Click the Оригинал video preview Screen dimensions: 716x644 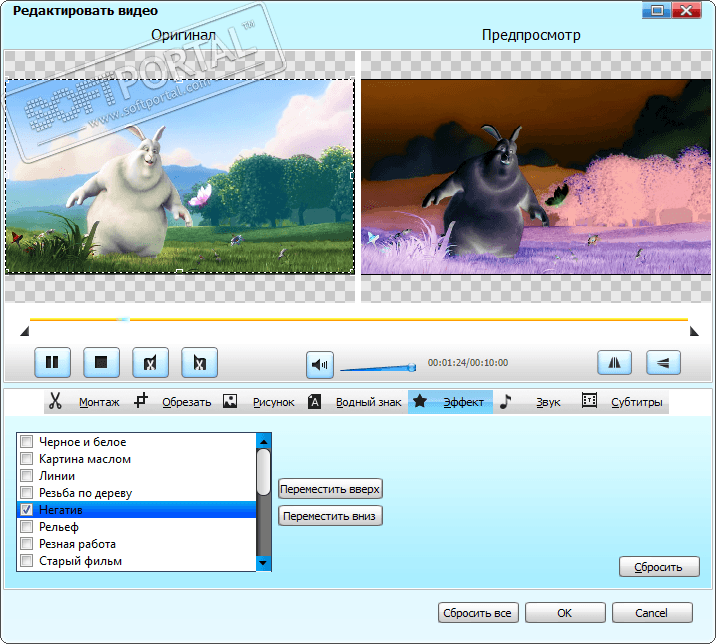[179, 176]
